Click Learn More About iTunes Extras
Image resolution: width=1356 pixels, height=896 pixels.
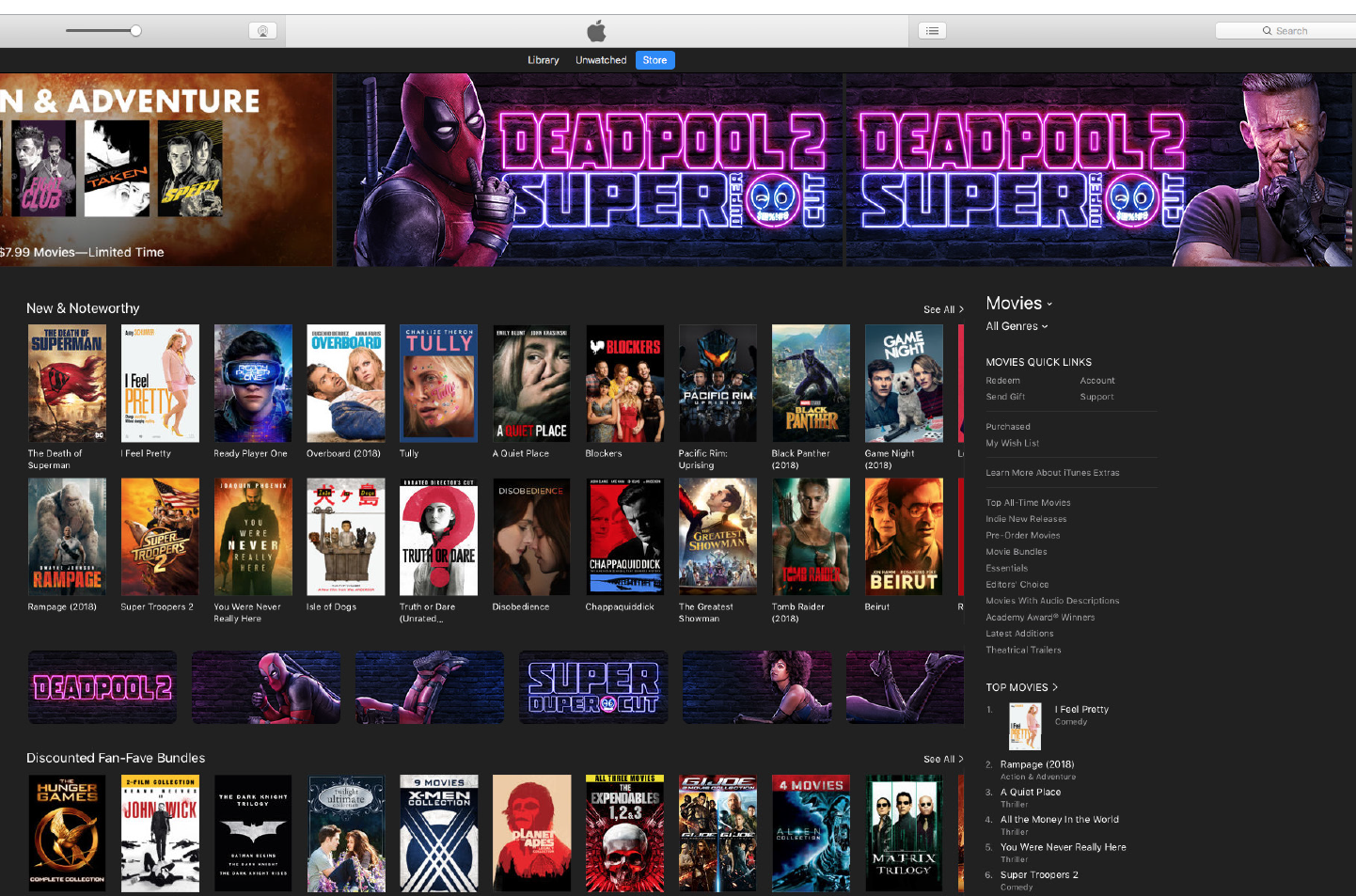1052,473
